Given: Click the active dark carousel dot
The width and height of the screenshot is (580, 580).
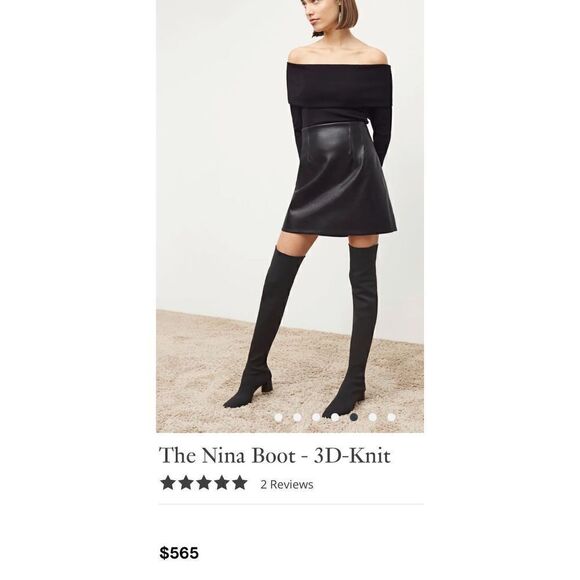Looking at the screenshot, I should [354, 417].
